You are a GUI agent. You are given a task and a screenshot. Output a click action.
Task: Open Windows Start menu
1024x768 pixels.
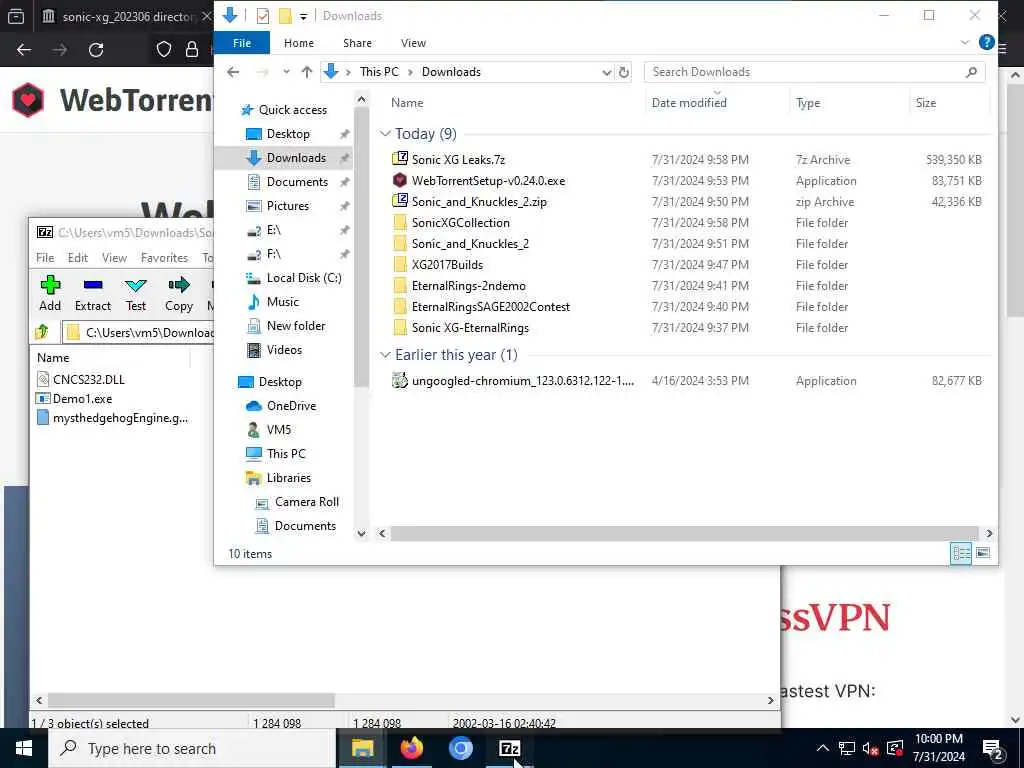point(24,748)
